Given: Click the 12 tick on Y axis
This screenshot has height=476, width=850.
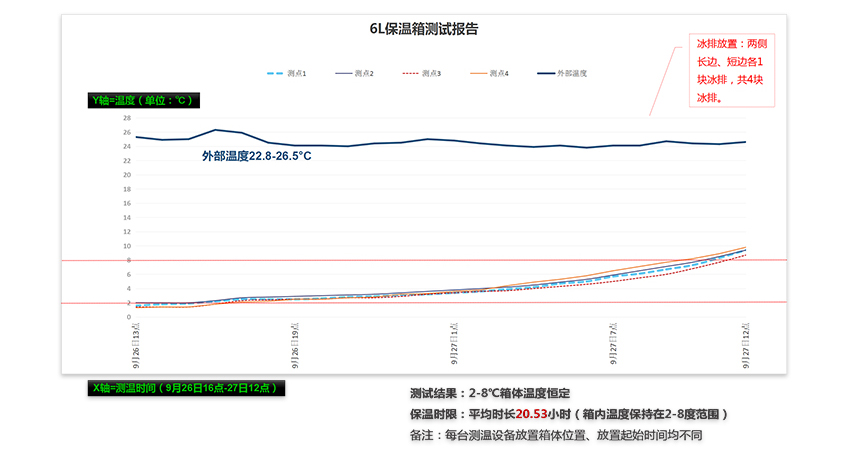Looking at the screenshot, I should [127, 231].
